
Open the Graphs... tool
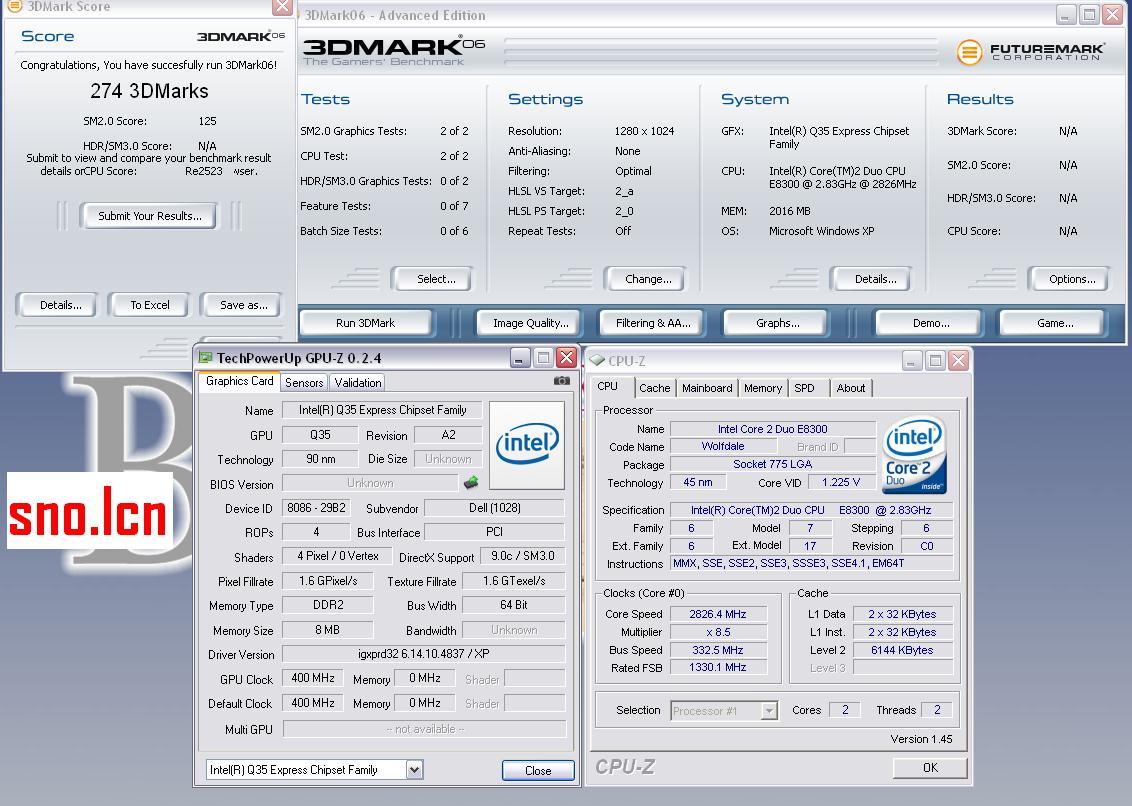pyautogui.click(x=778, y=324)
